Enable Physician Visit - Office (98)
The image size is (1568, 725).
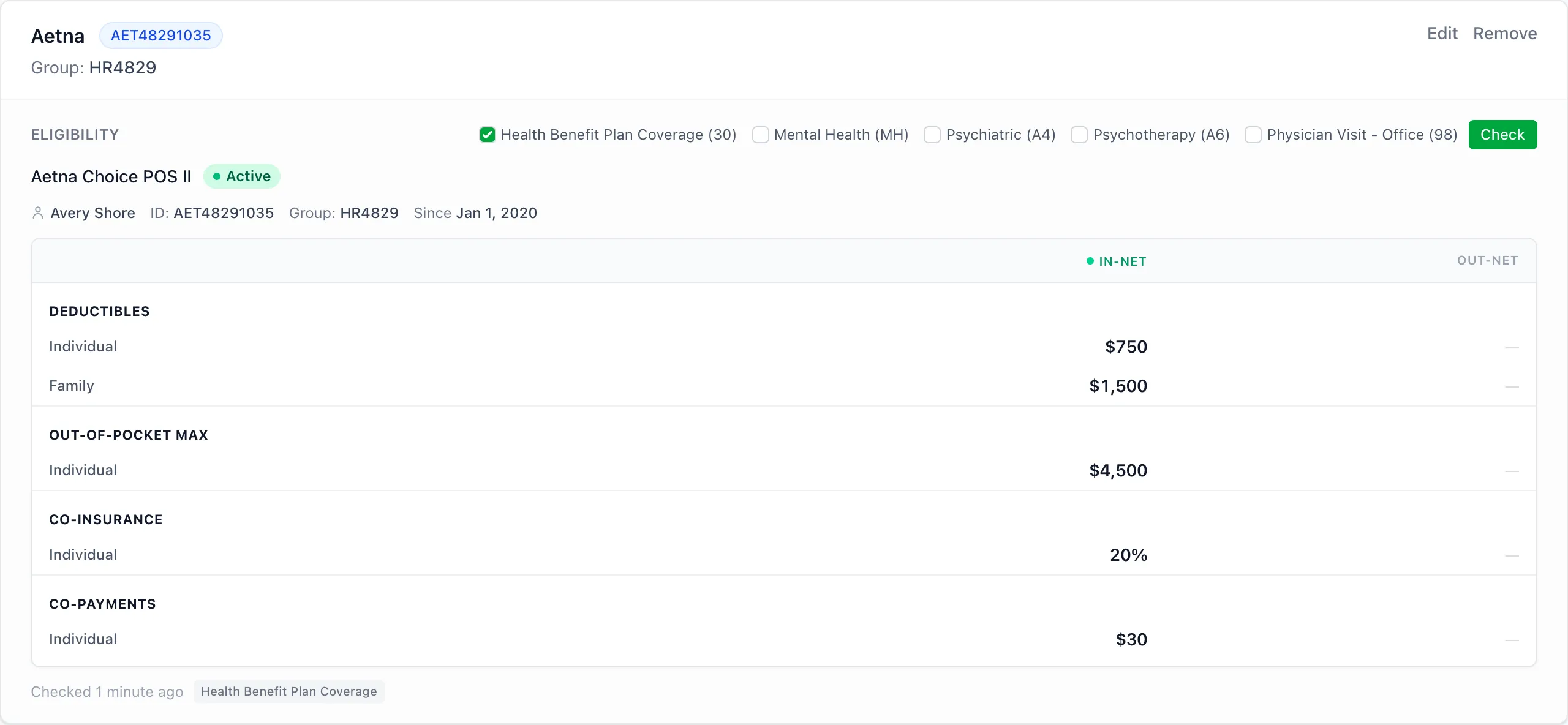click(x=1253, y=135)
